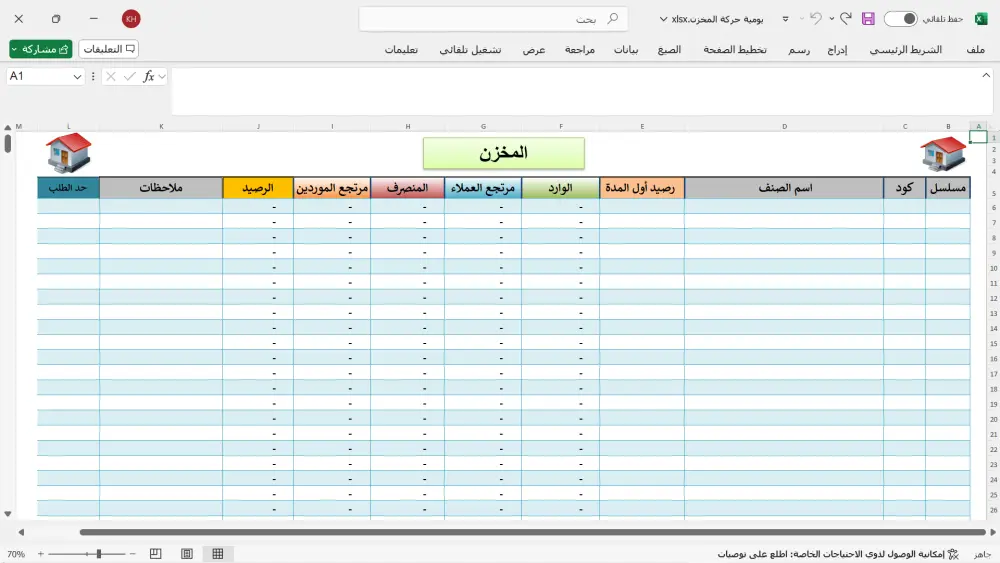Viewport: 1000px width, 563px height.
Task: Click the search magnifier icon
Action: pos(612,18)
